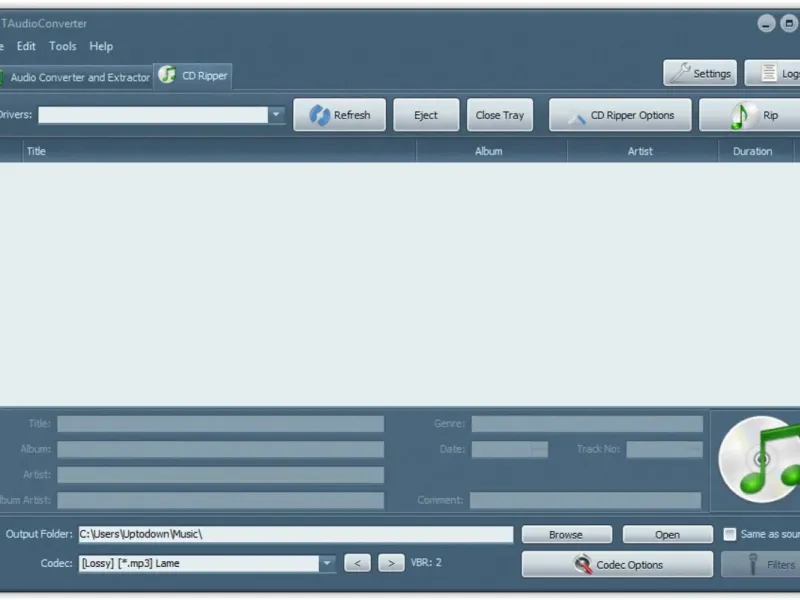Click the Title metadata field
800x600 pixels.
220,423
